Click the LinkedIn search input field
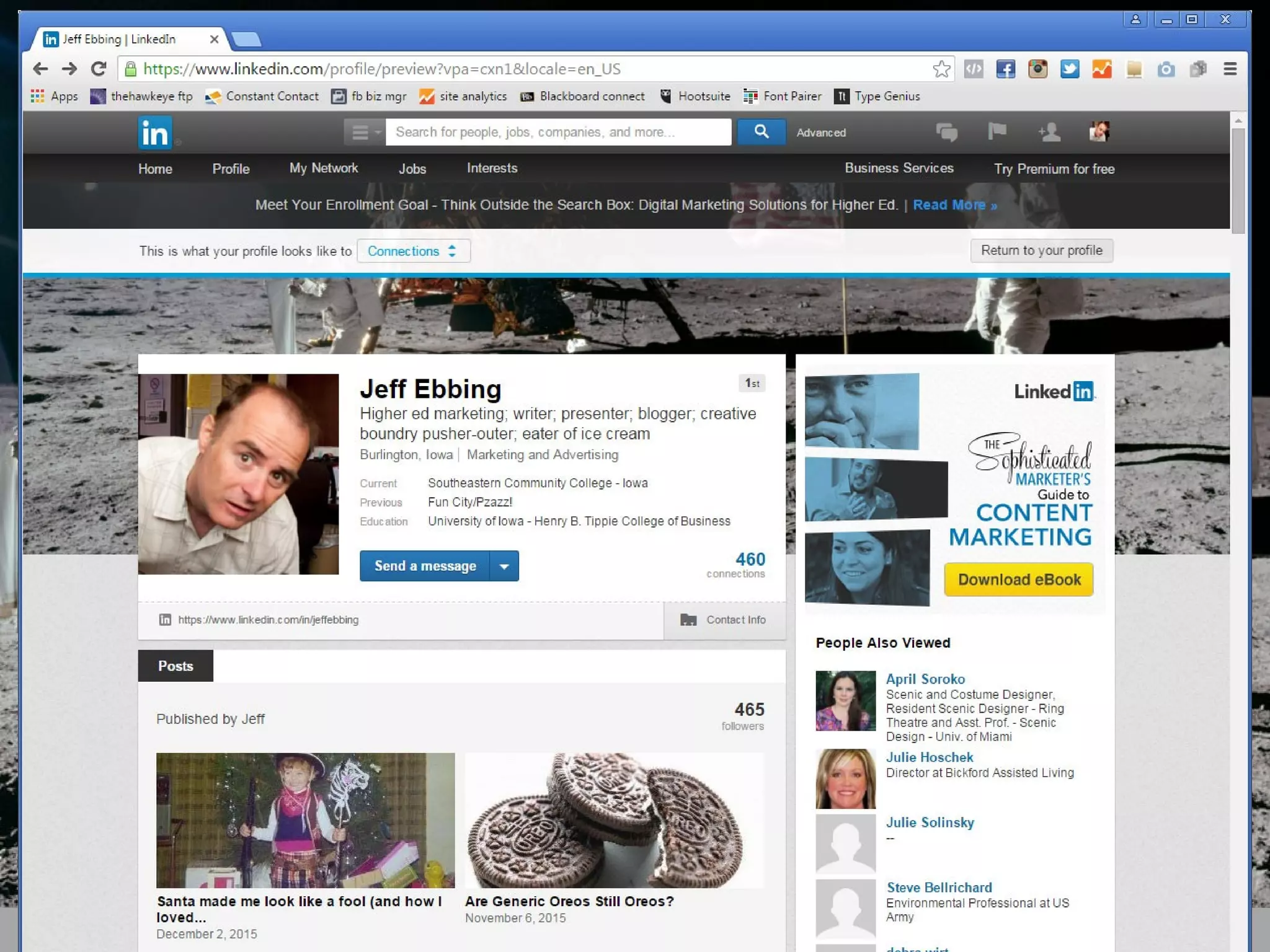This screenshot has height=952, width=1270. click(558, 132)
